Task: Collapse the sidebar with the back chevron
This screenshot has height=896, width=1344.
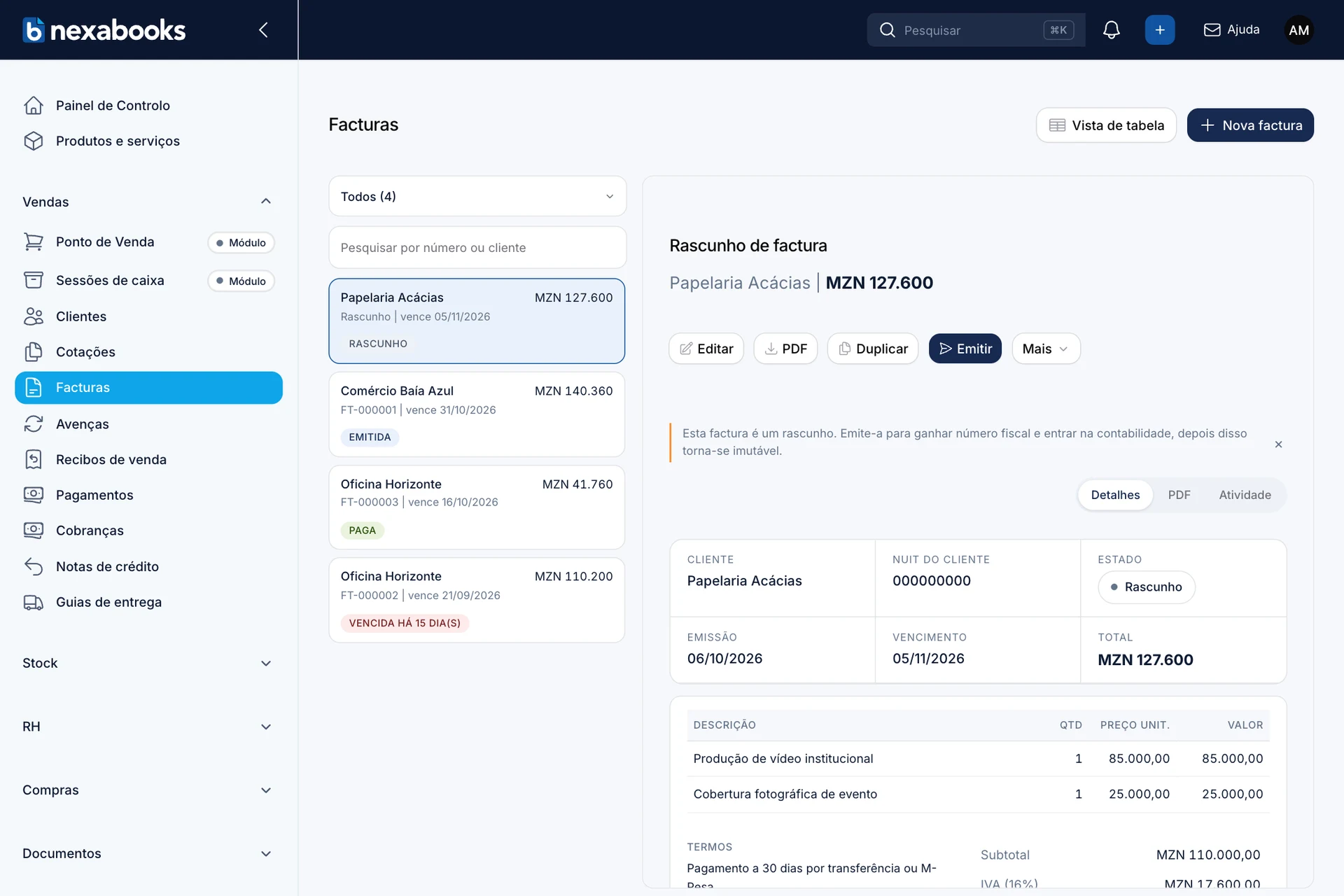Action: pyautogui.click(x=263, y=29)
